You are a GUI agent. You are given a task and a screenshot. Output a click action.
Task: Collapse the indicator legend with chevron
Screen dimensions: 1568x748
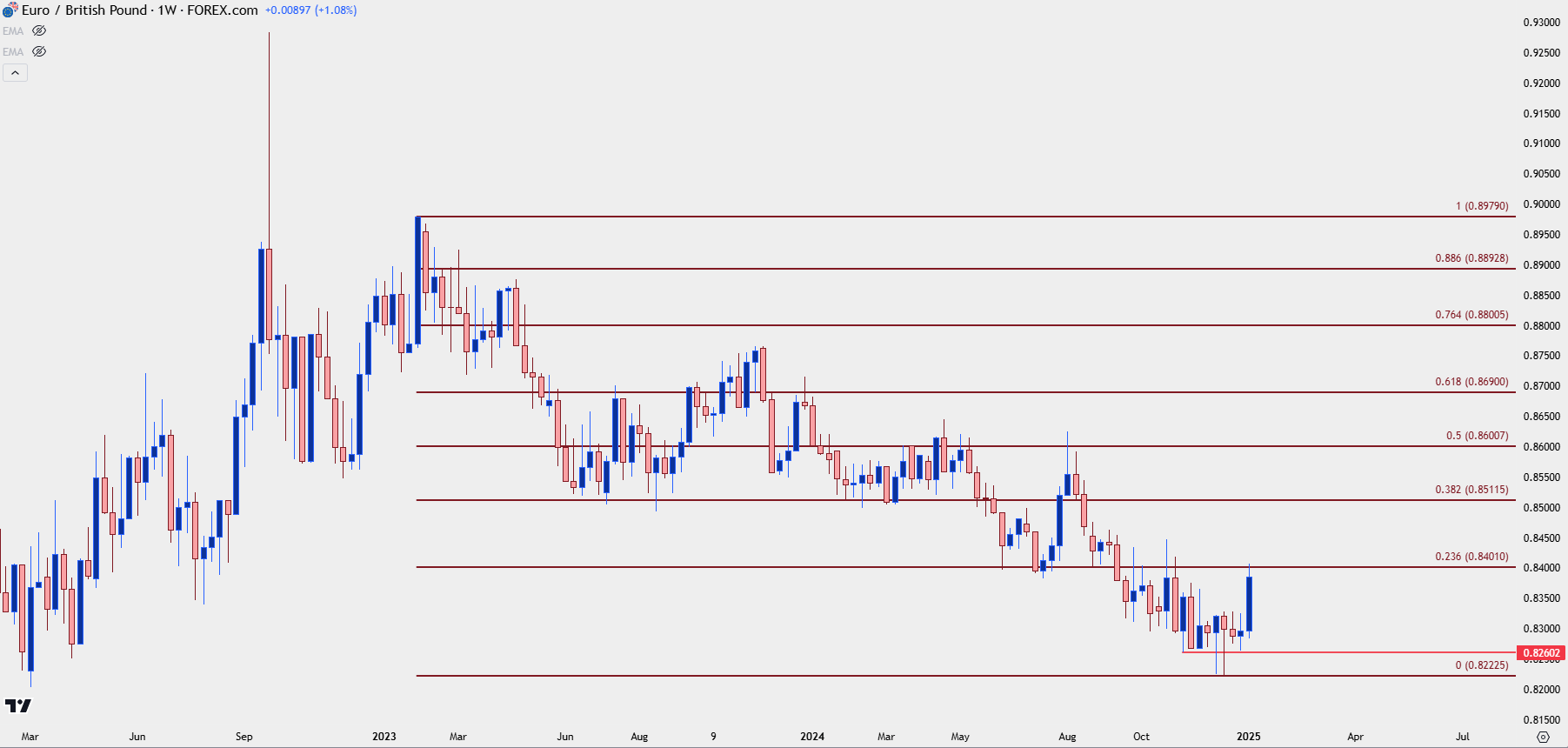tap(15, 73)
